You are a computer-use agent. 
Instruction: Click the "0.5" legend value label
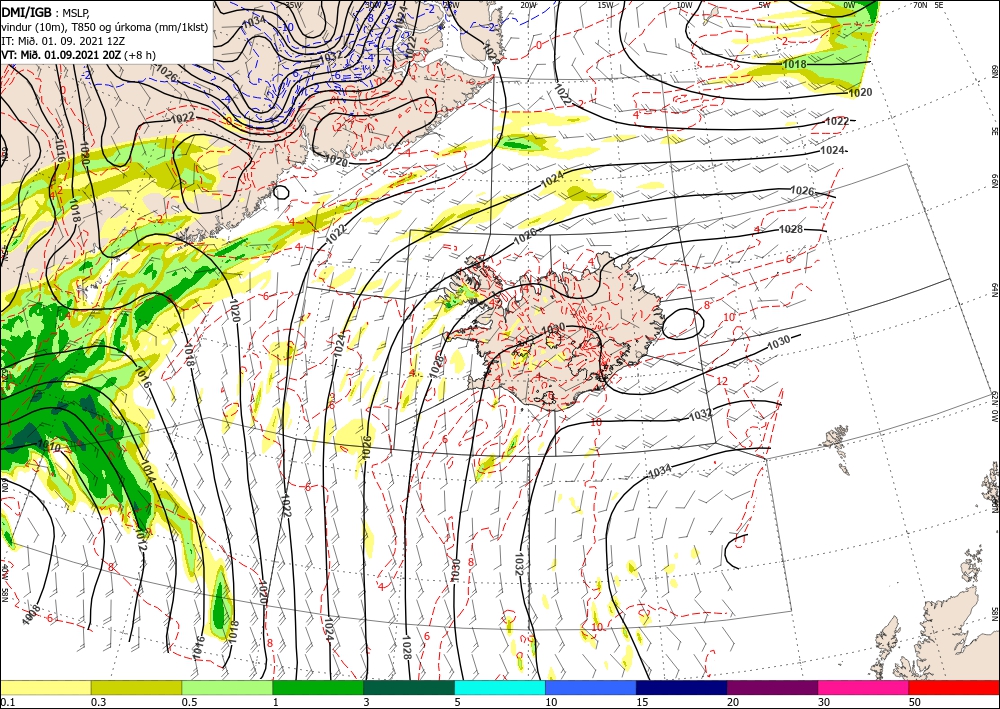(189, 702)
